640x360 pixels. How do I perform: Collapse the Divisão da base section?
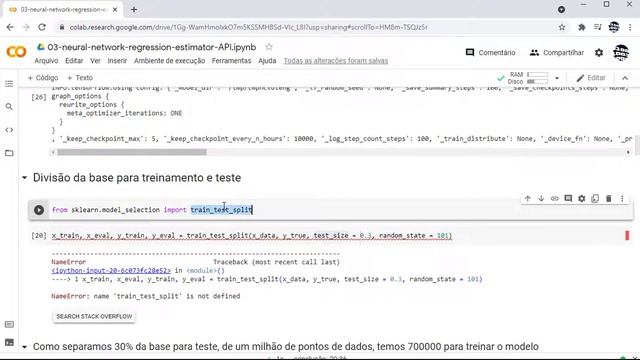24,178
